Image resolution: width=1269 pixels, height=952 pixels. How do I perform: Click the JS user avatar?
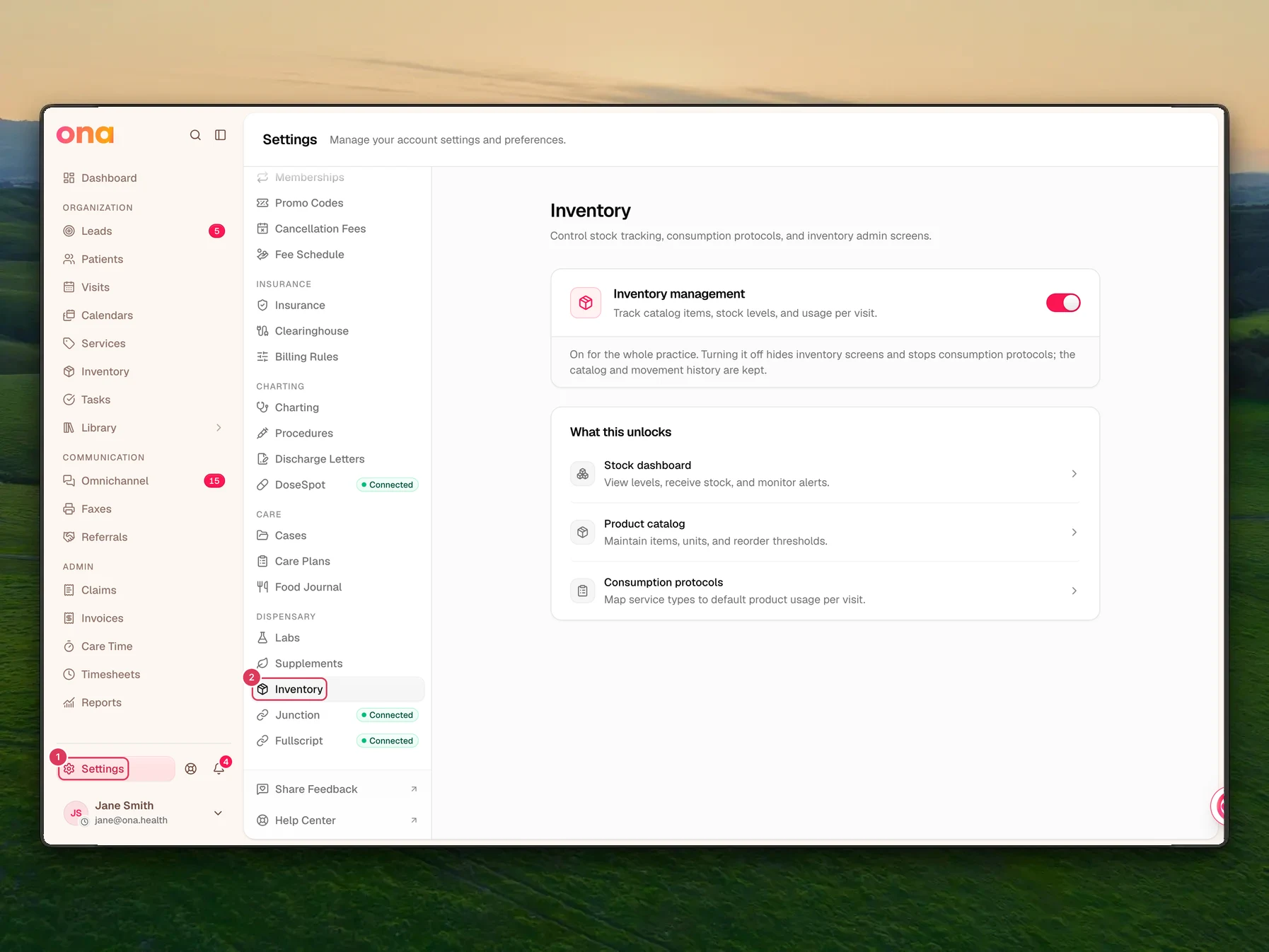point(76,813)
